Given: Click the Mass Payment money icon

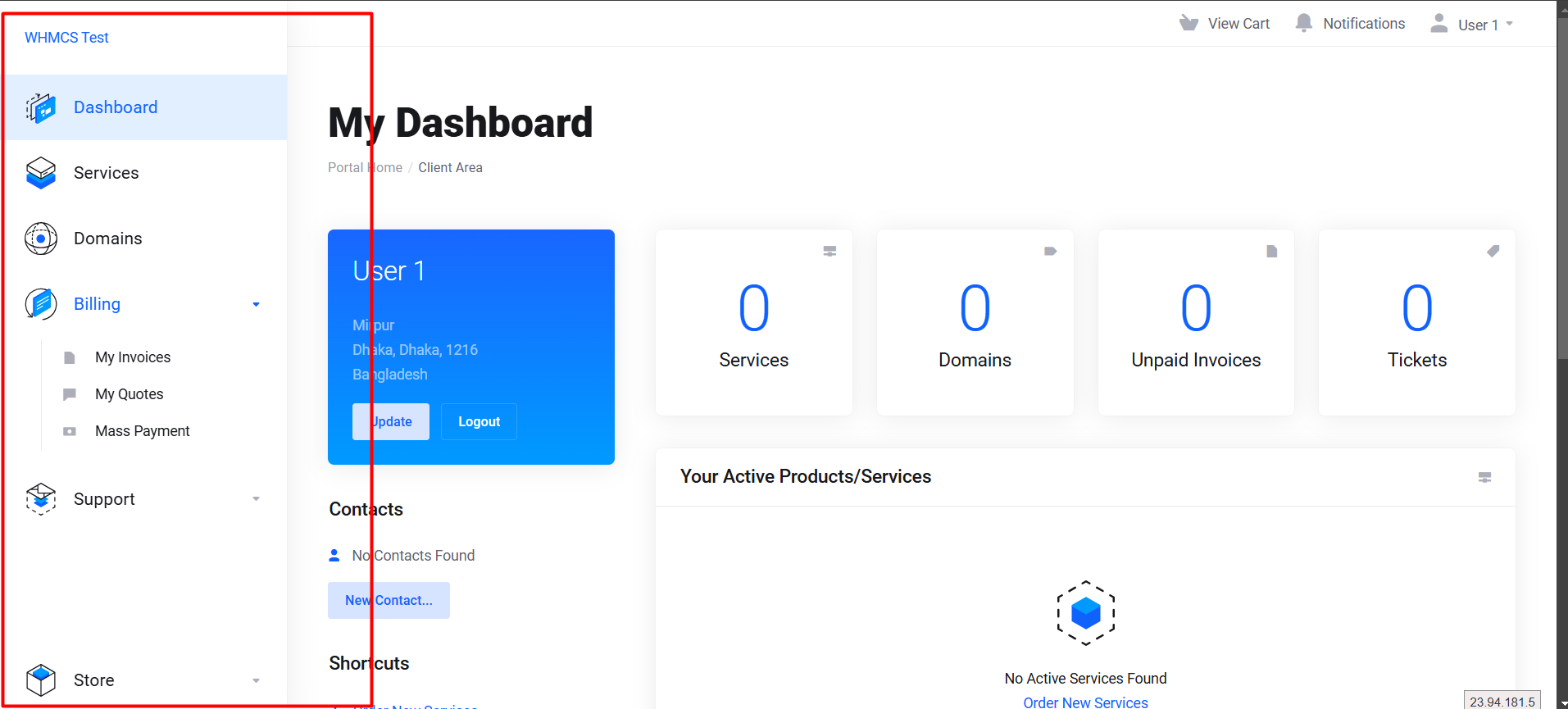Looking at the screenshot, I should point(70,431).
